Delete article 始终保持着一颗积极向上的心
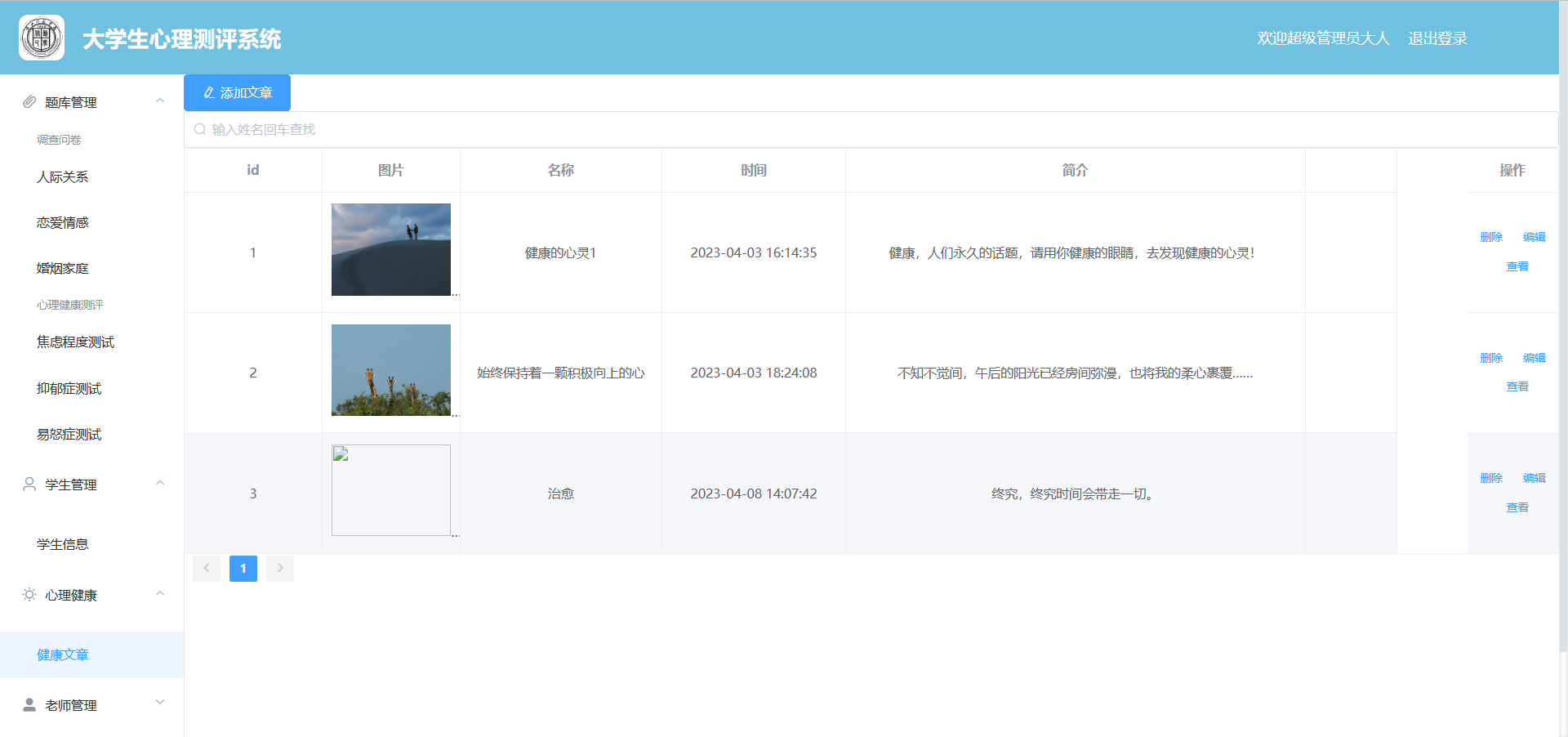 click(1491, 358)
